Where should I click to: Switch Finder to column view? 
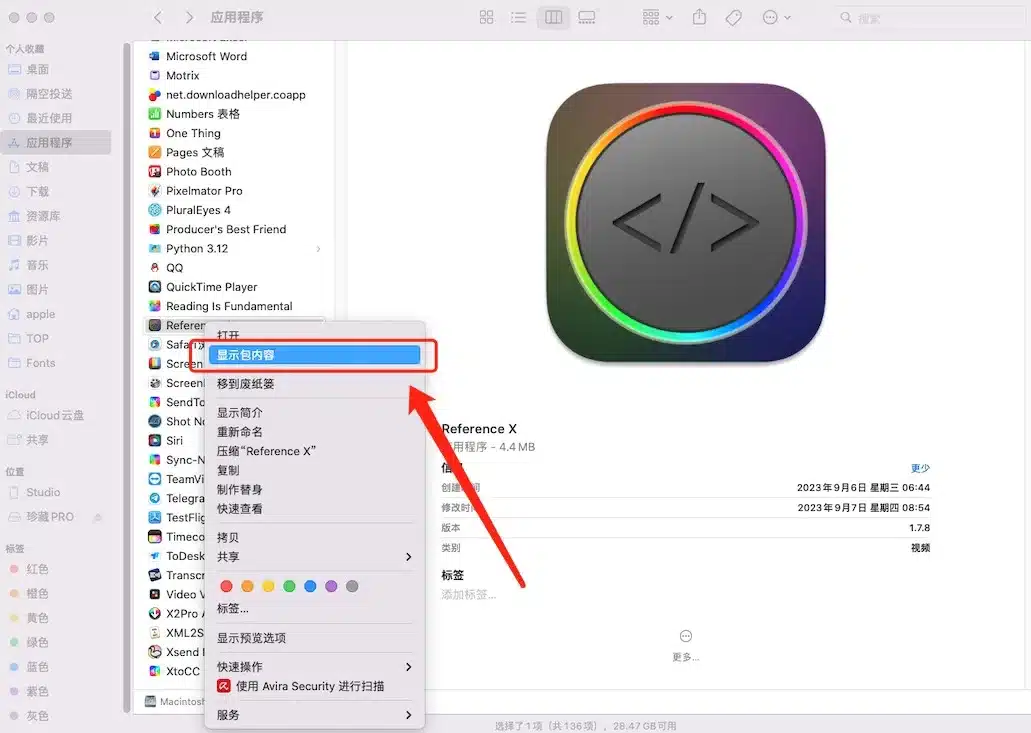point(554,18)
